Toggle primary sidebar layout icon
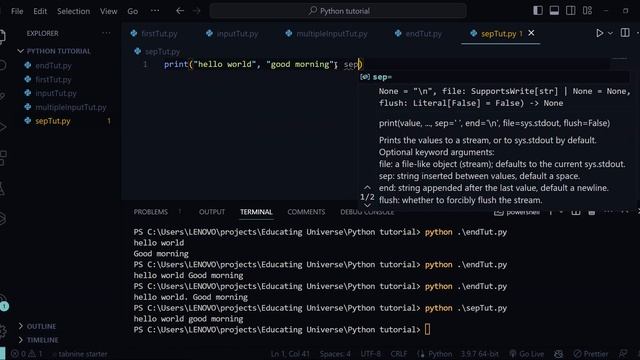Viewport: 640px width, 360px height. (538, 11)
